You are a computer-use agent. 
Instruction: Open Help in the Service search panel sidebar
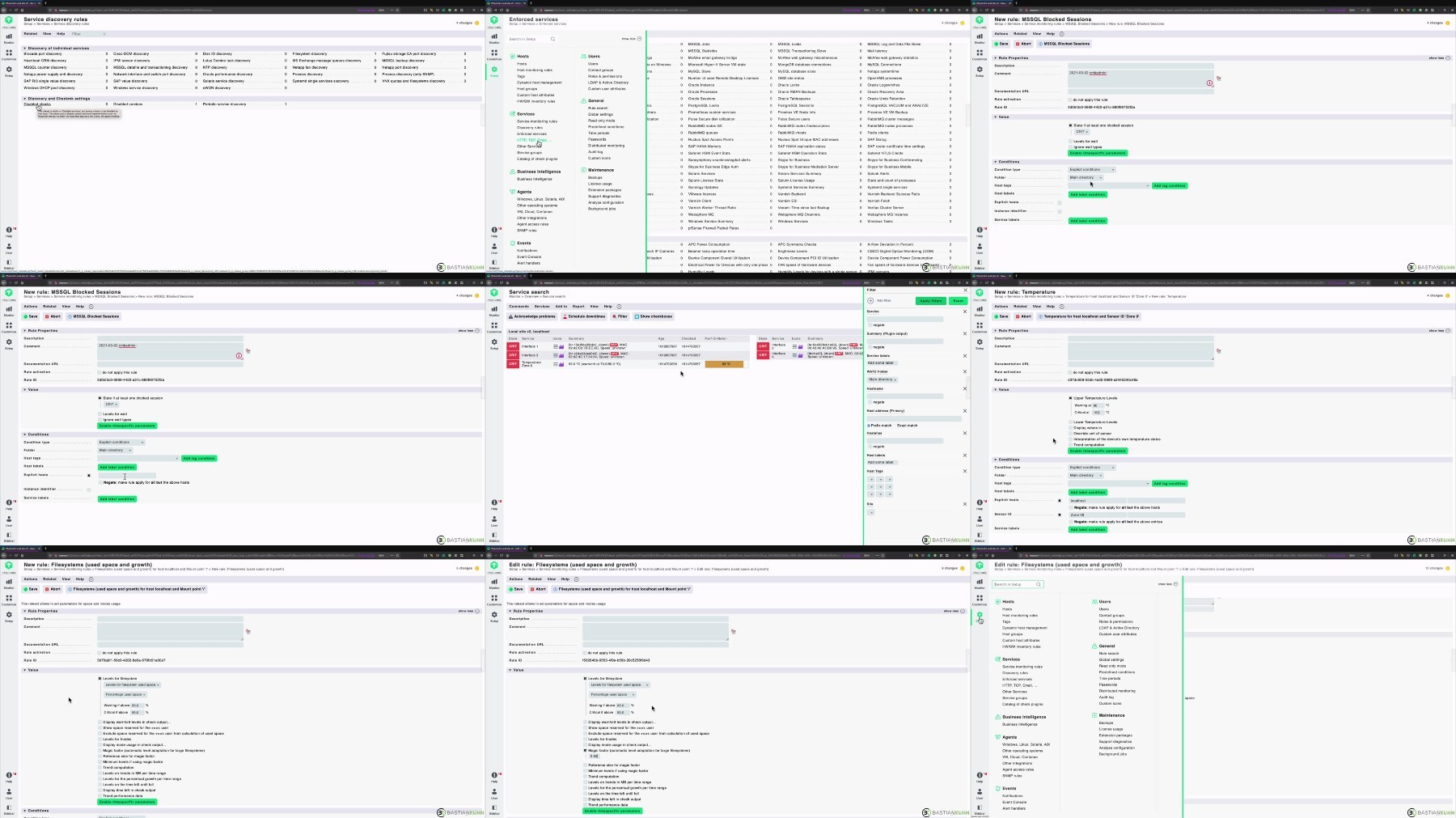(x=494, y=504)
